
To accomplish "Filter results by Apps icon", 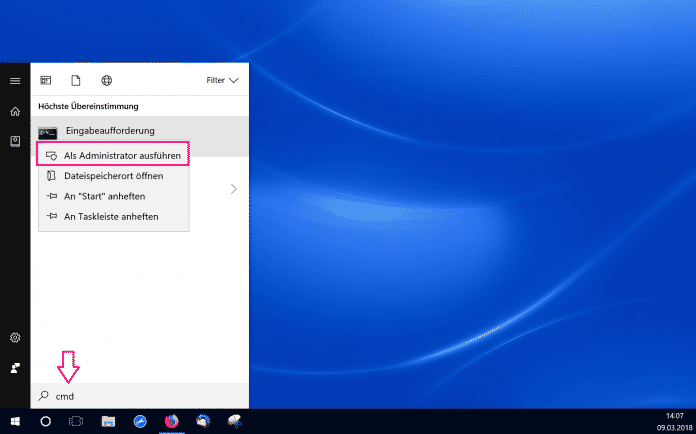I will [45, 80].
